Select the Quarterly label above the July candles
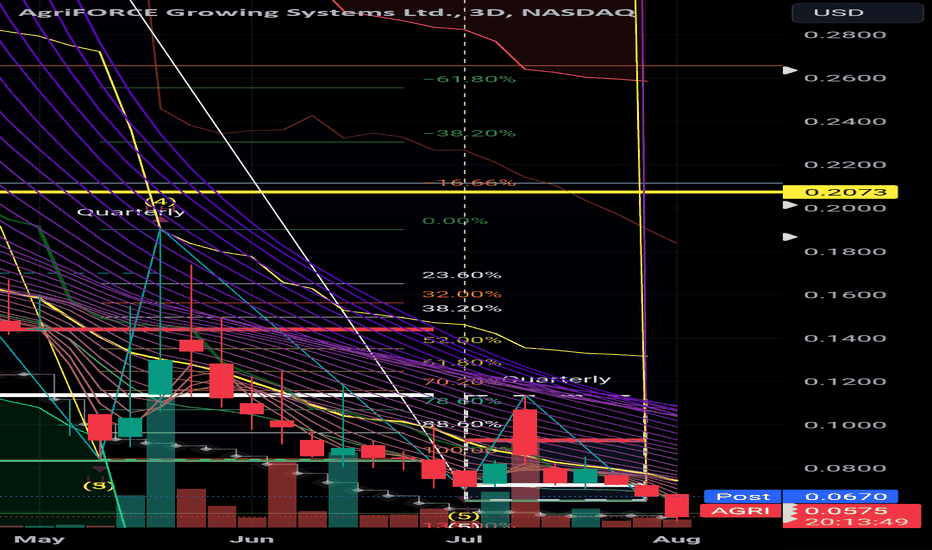Image resolution: width=932 pixels, height=550 pixels. (x=557, y=379)
